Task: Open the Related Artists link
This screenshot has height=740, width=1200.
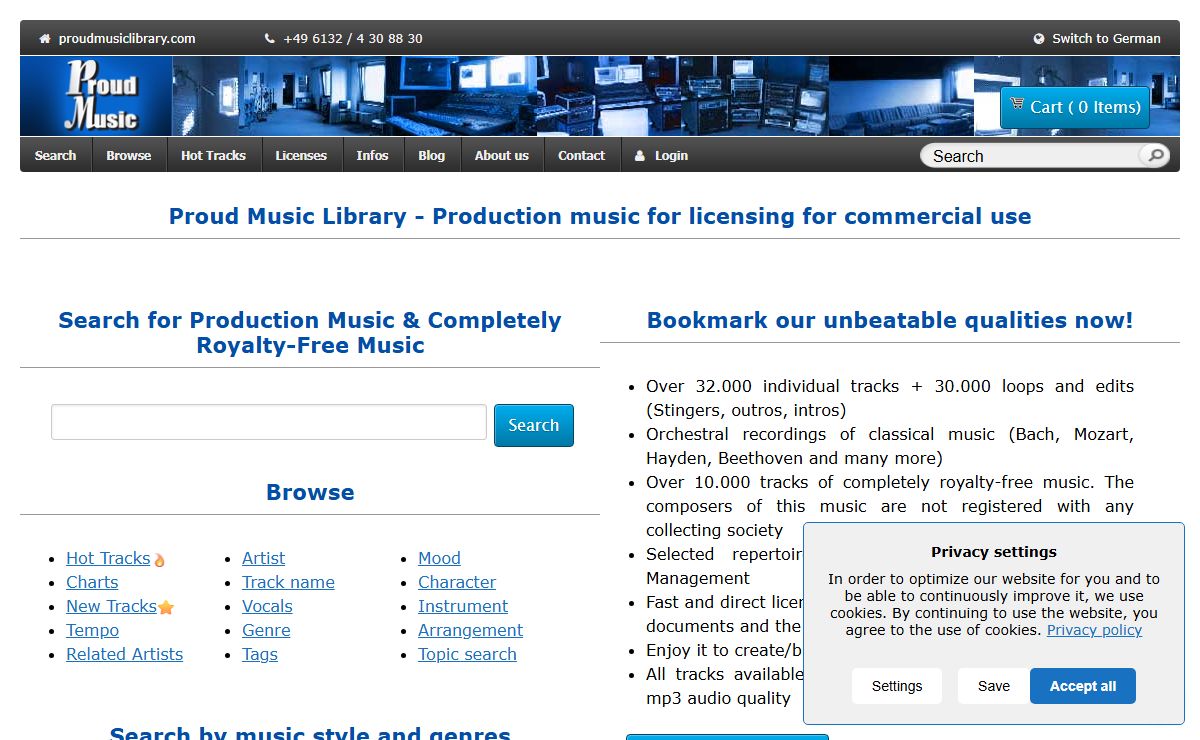Action: 124,654
